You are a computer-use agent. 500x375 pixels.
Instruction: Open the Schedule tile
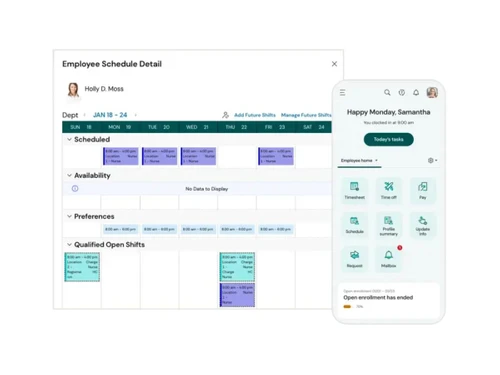click(354, 225)
